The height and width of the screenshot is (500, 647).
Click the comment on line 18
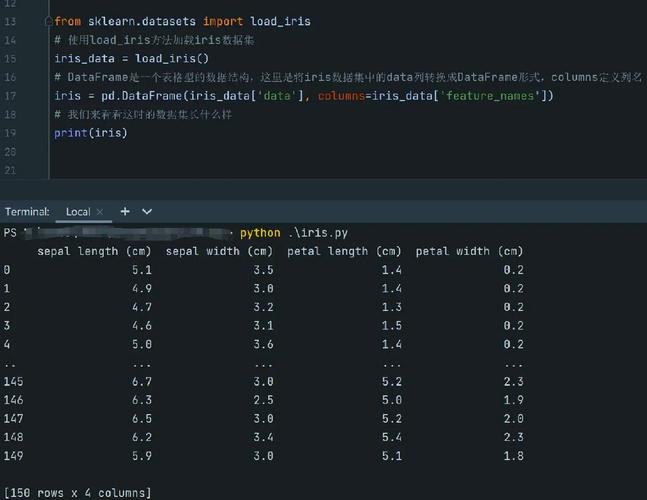coord(143,114)
